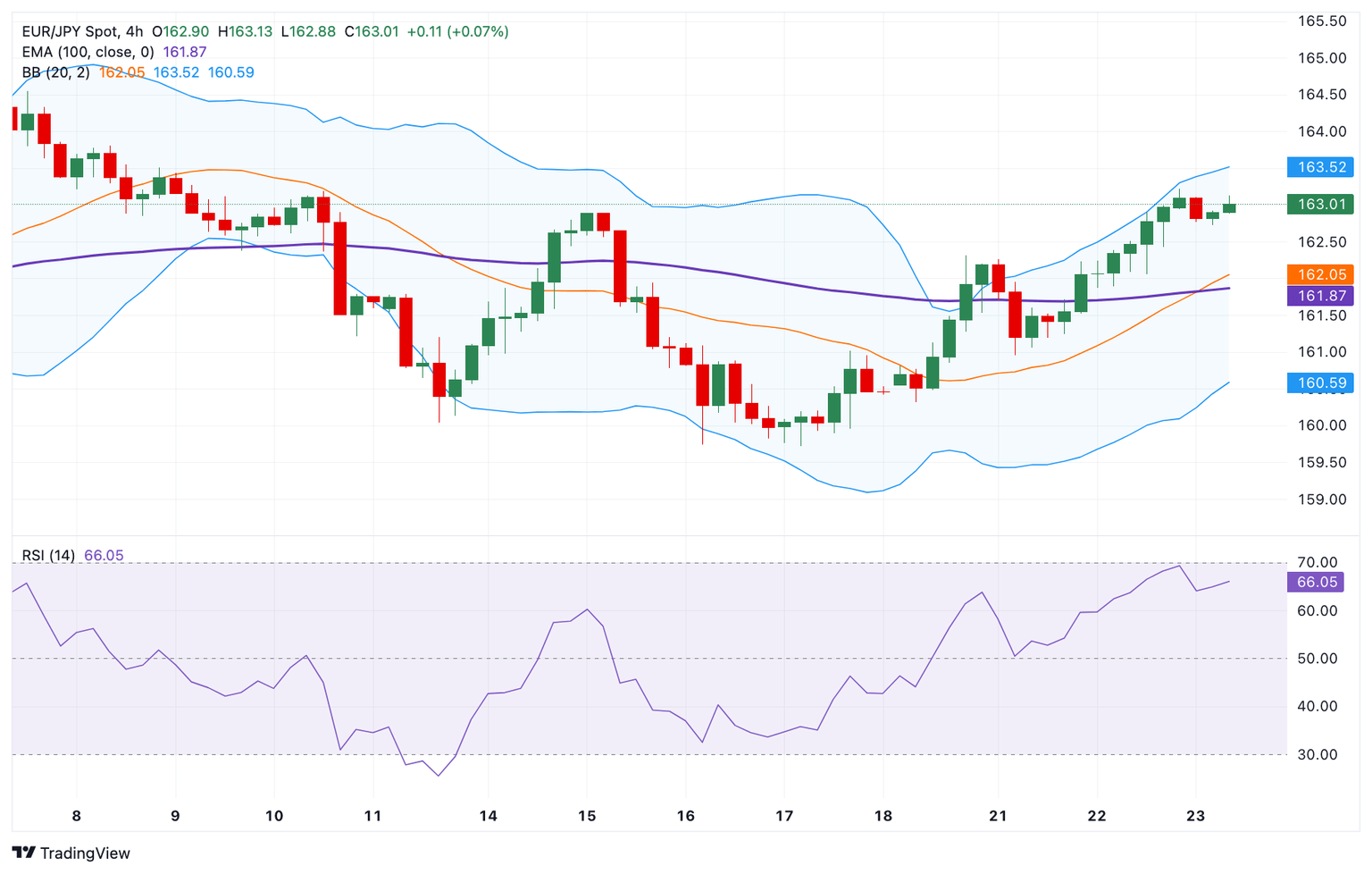
Task: Click the date label 18 on time axis
Action: pyautogui.click(x=883, y=816)
